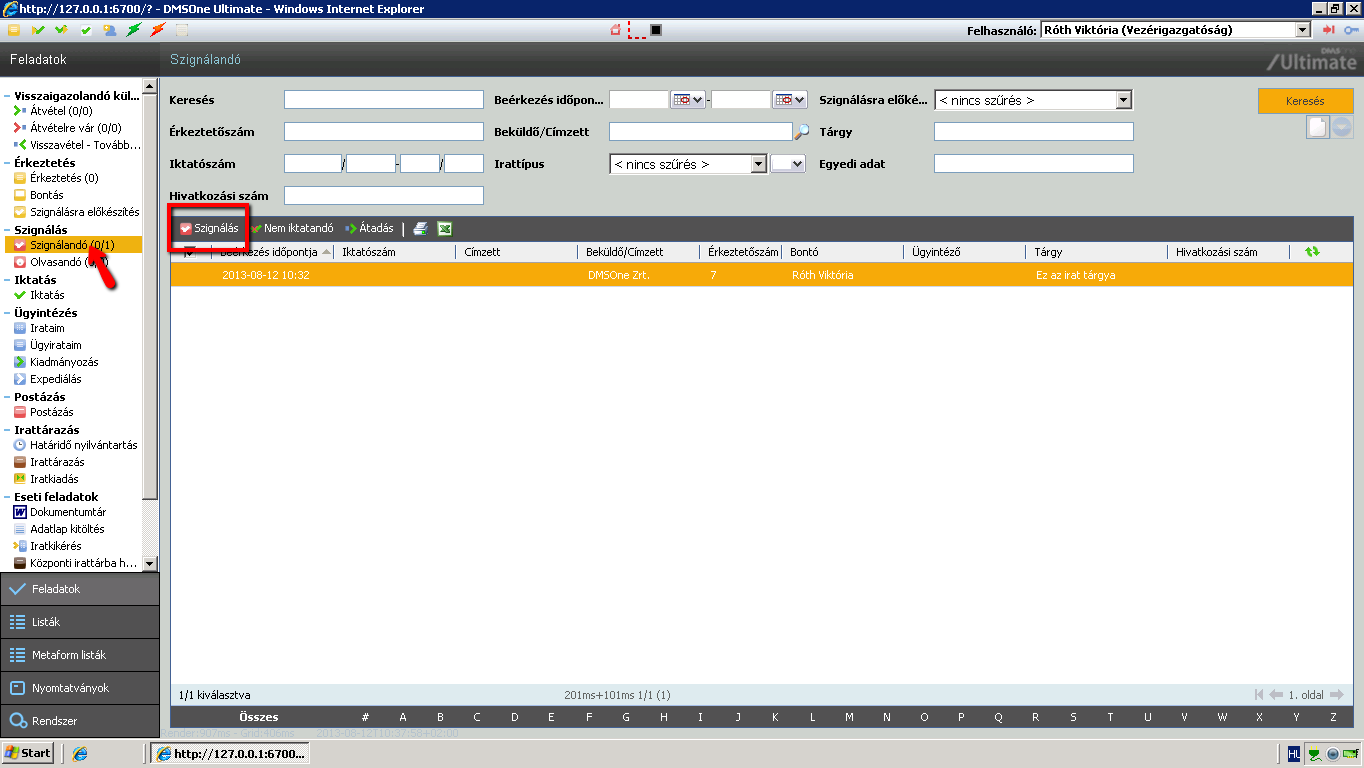Go to next page using pager arrow
Viewport: 1364px width, 768px height.
coord(1336,695)
